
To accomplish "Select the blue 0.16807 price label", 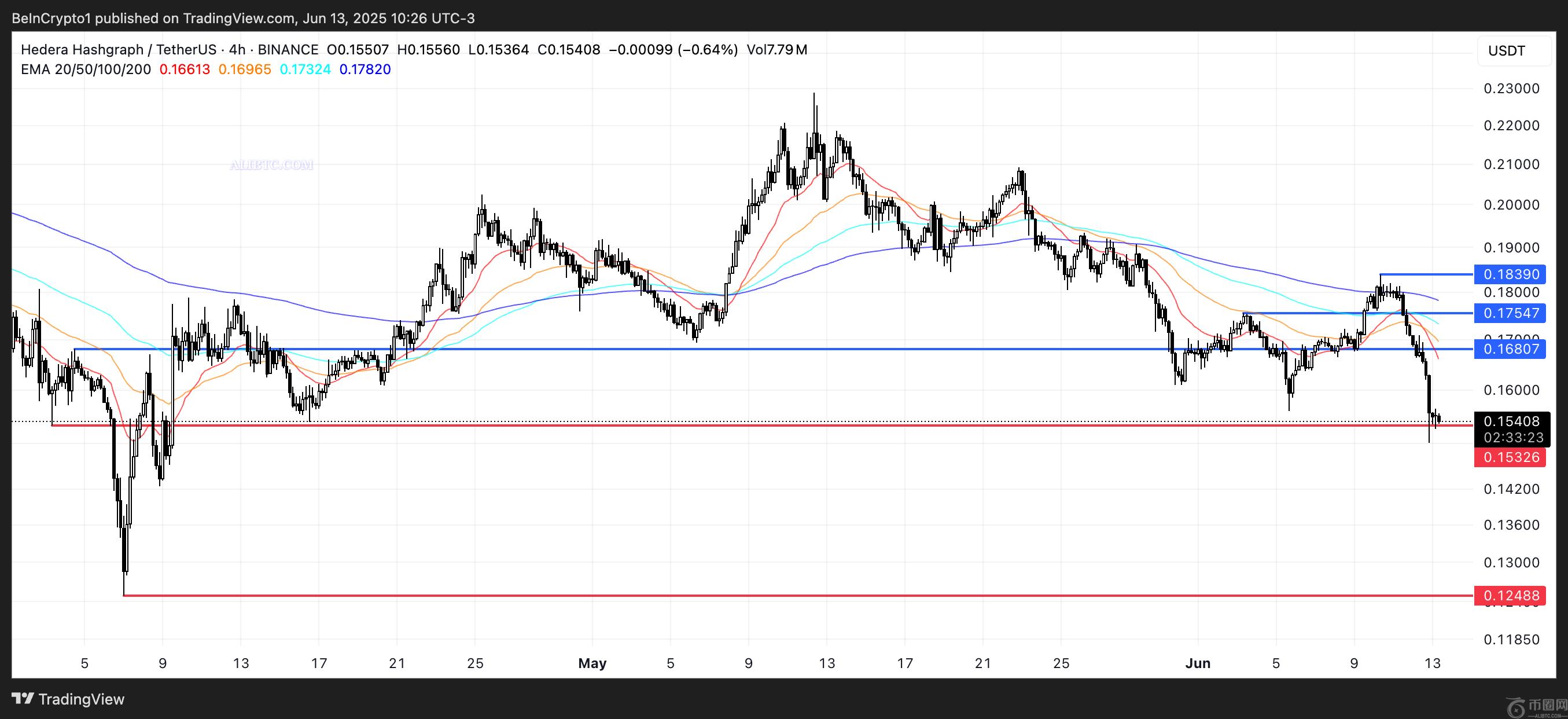I will (x=1511, y=350).
